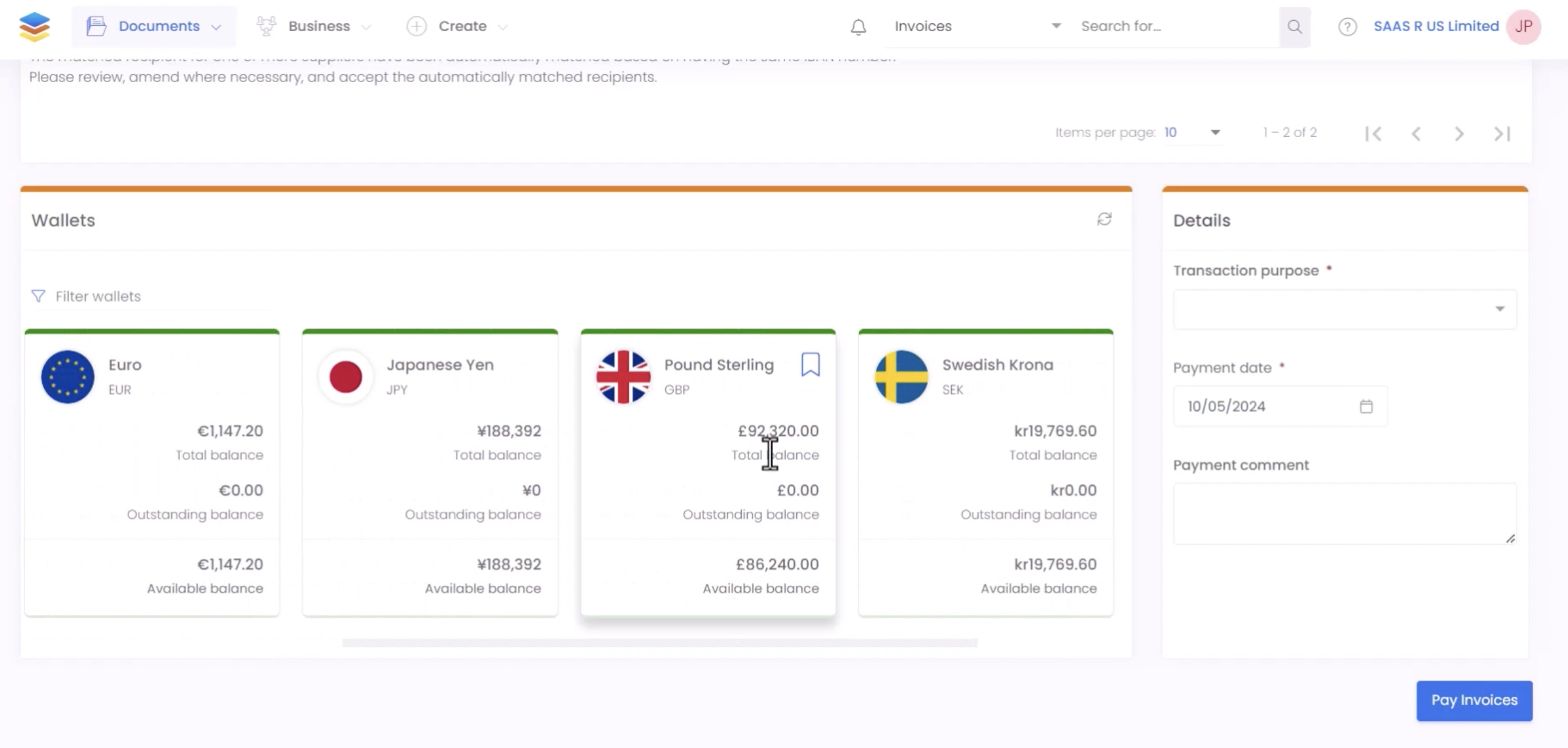
Task: Click the Pay Invoices button
Action: [1474, 700]
